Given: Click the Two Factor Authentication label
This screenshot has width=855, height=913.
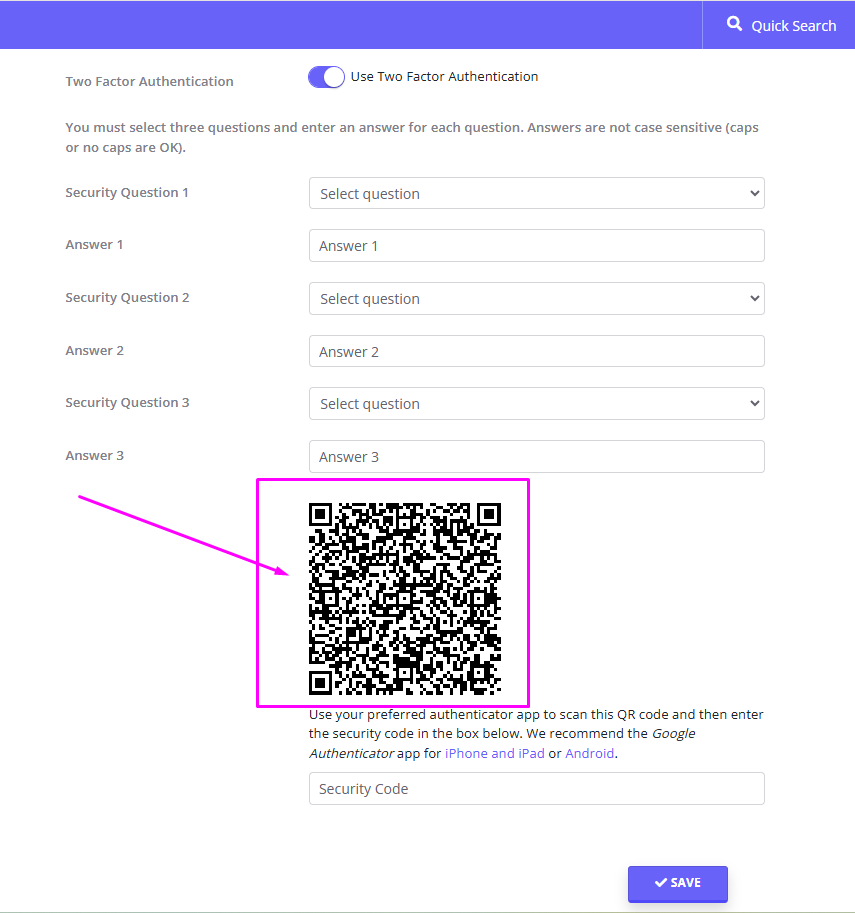Looking at the screenshot, I should [149, 81].
